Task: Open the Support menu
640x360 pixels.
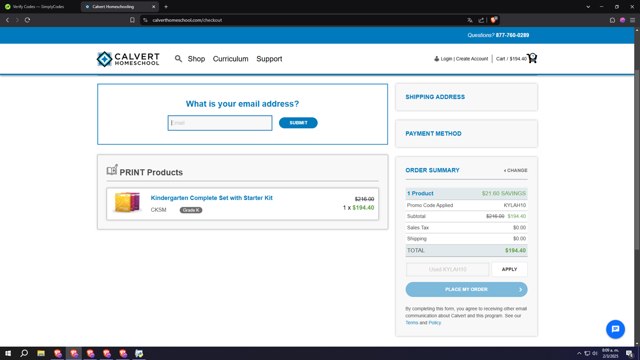Action: (x=269, y=59)
